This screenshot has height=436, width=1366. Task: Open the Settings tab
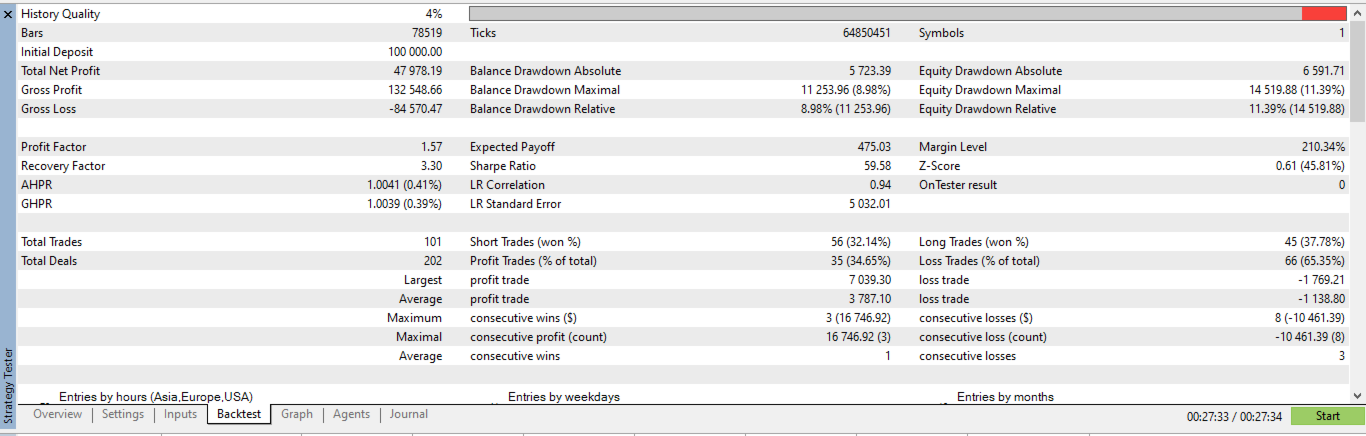[123, 414]
